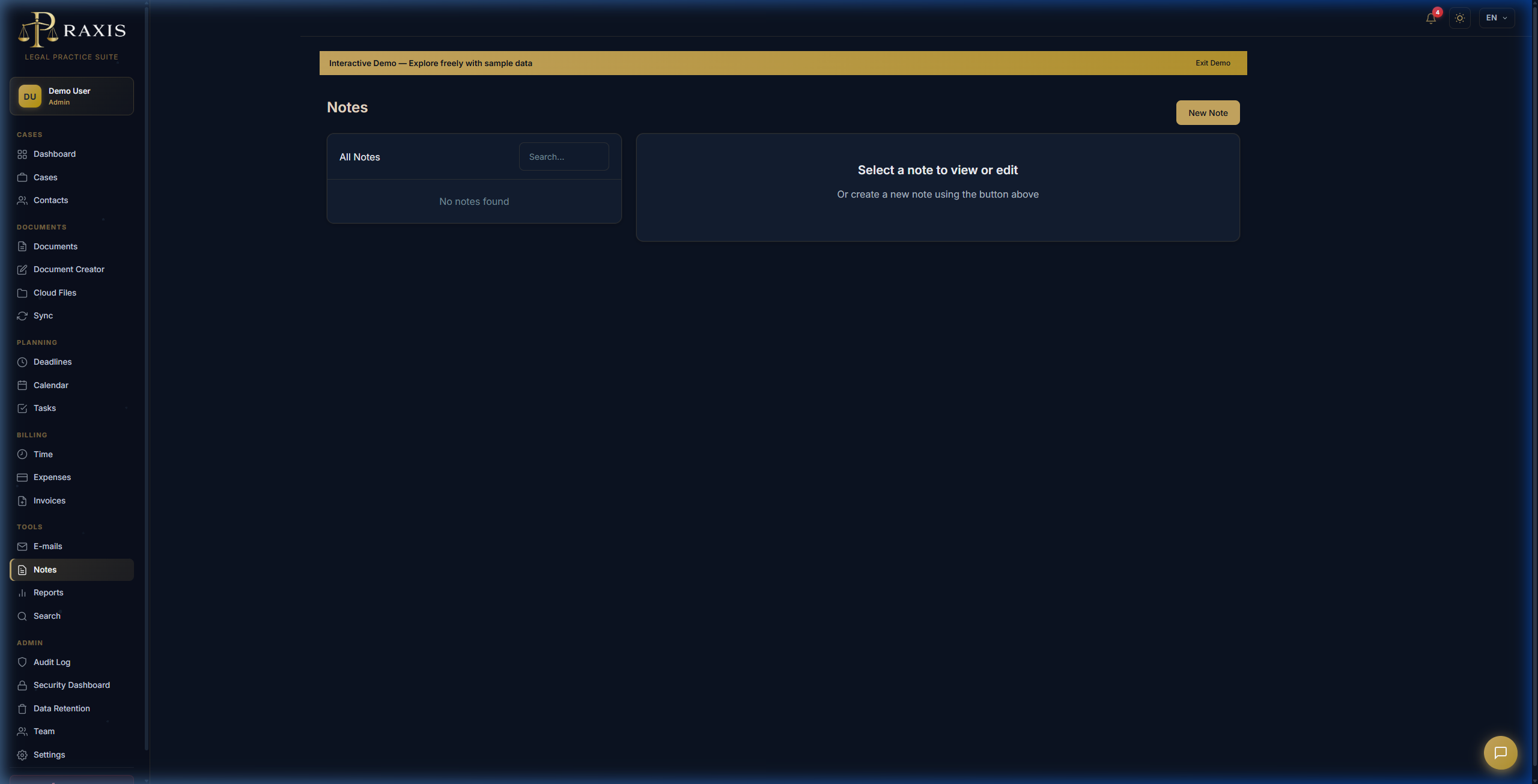The height and width of the screenshot is (784, 1538).
Task: Open Data Retention page
Action: 71,709
